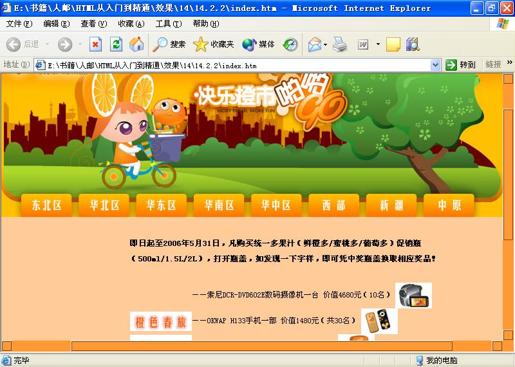Click 地址(D) address label
The width and height of the screenshot is (515, 367).
(x=16, y=64)
